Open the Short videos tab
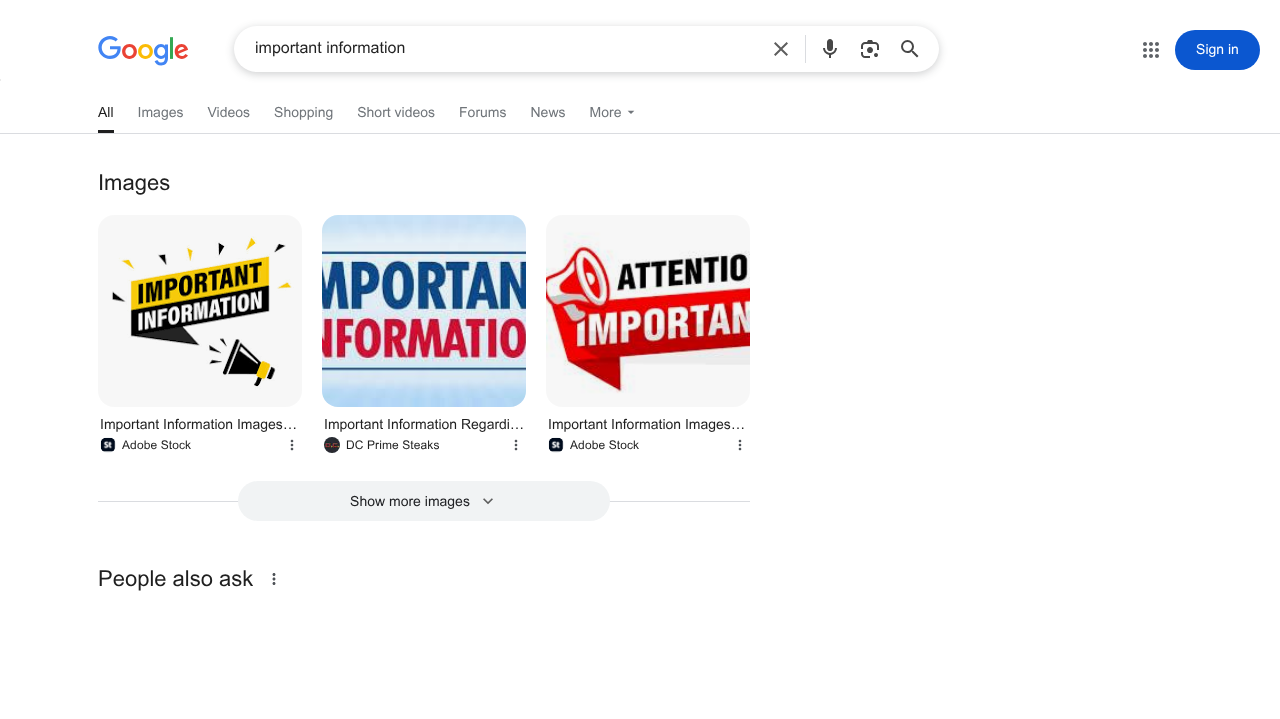Screen dimensions: 1280x719 click(x=396, y=112)
